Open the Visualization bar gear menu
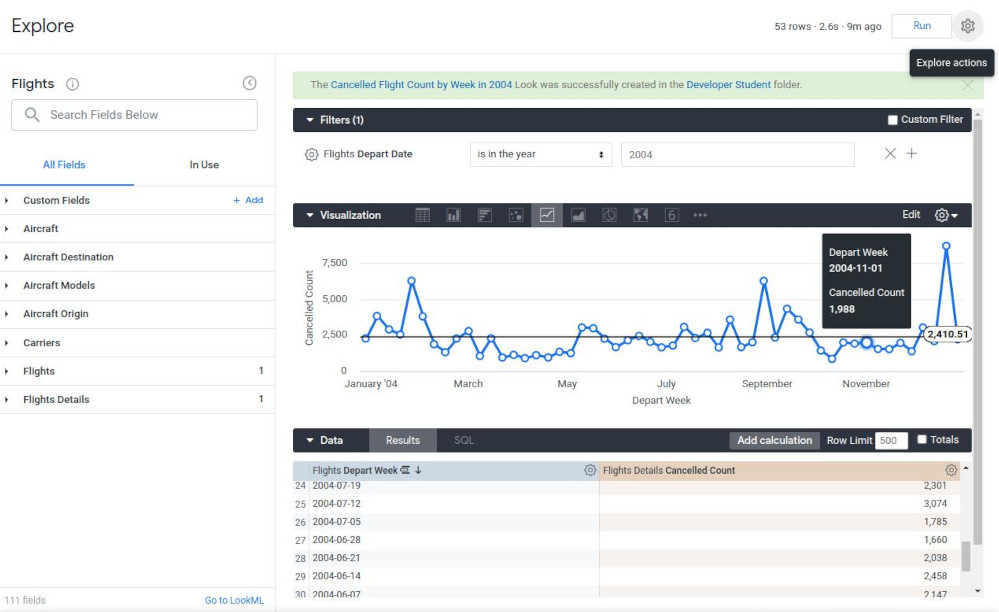 [945, 215]
